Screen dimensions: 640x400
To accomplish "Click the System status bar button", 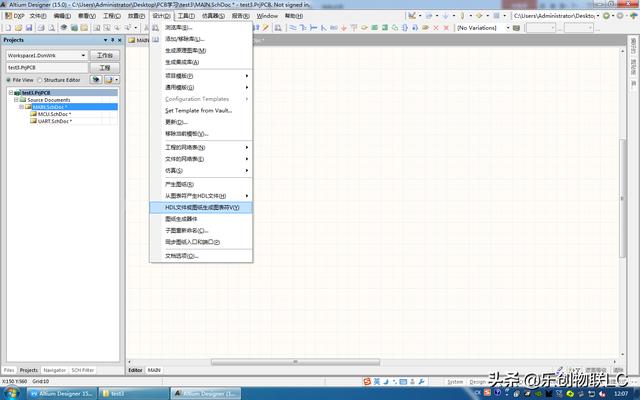I will (x=455, y=382).
